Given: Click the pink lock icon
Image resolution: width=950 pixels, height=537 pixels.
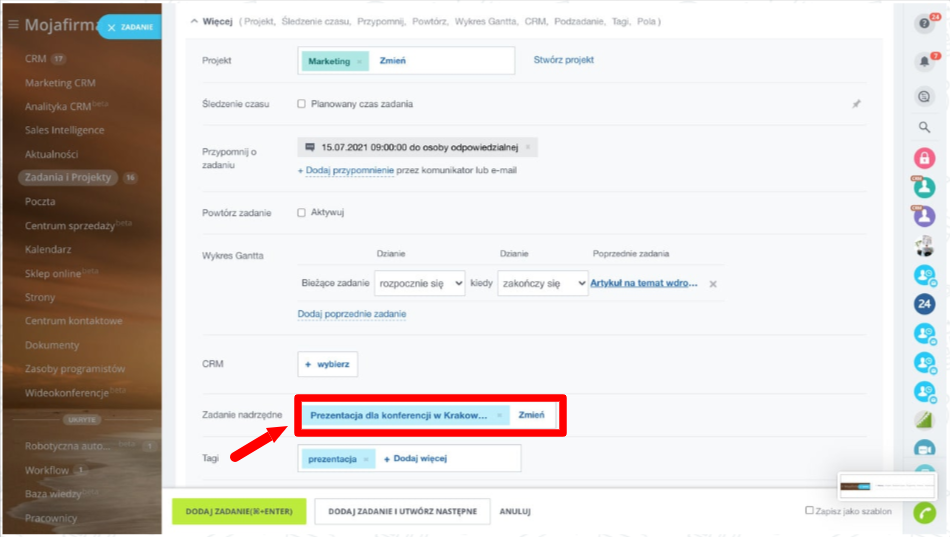Looking at the screenshot, I should [x=924, y=158].
